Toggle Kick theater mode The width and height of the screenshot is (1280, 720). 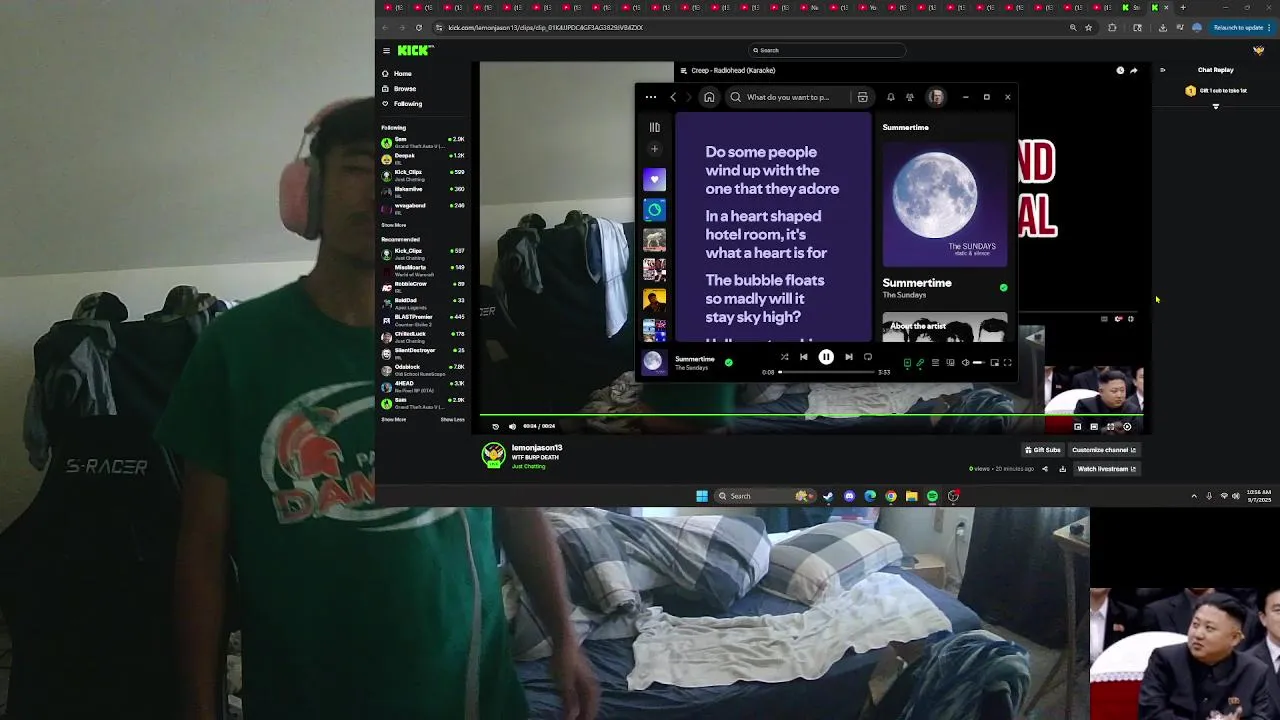tap(1093, 427)
